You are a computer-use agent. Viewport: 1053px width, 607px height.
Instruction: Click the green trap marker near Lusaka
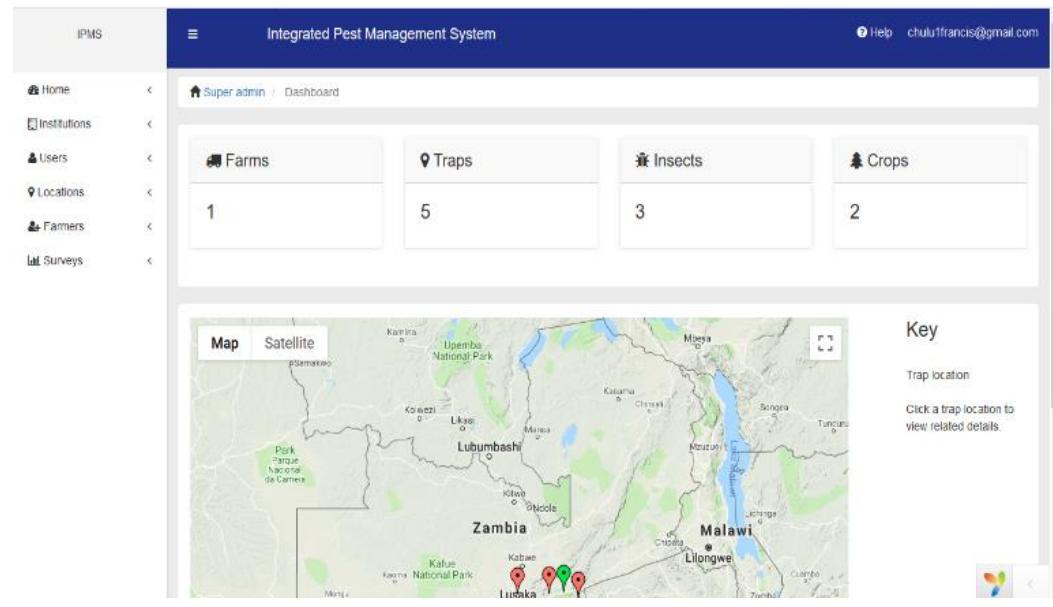(563, 573)
